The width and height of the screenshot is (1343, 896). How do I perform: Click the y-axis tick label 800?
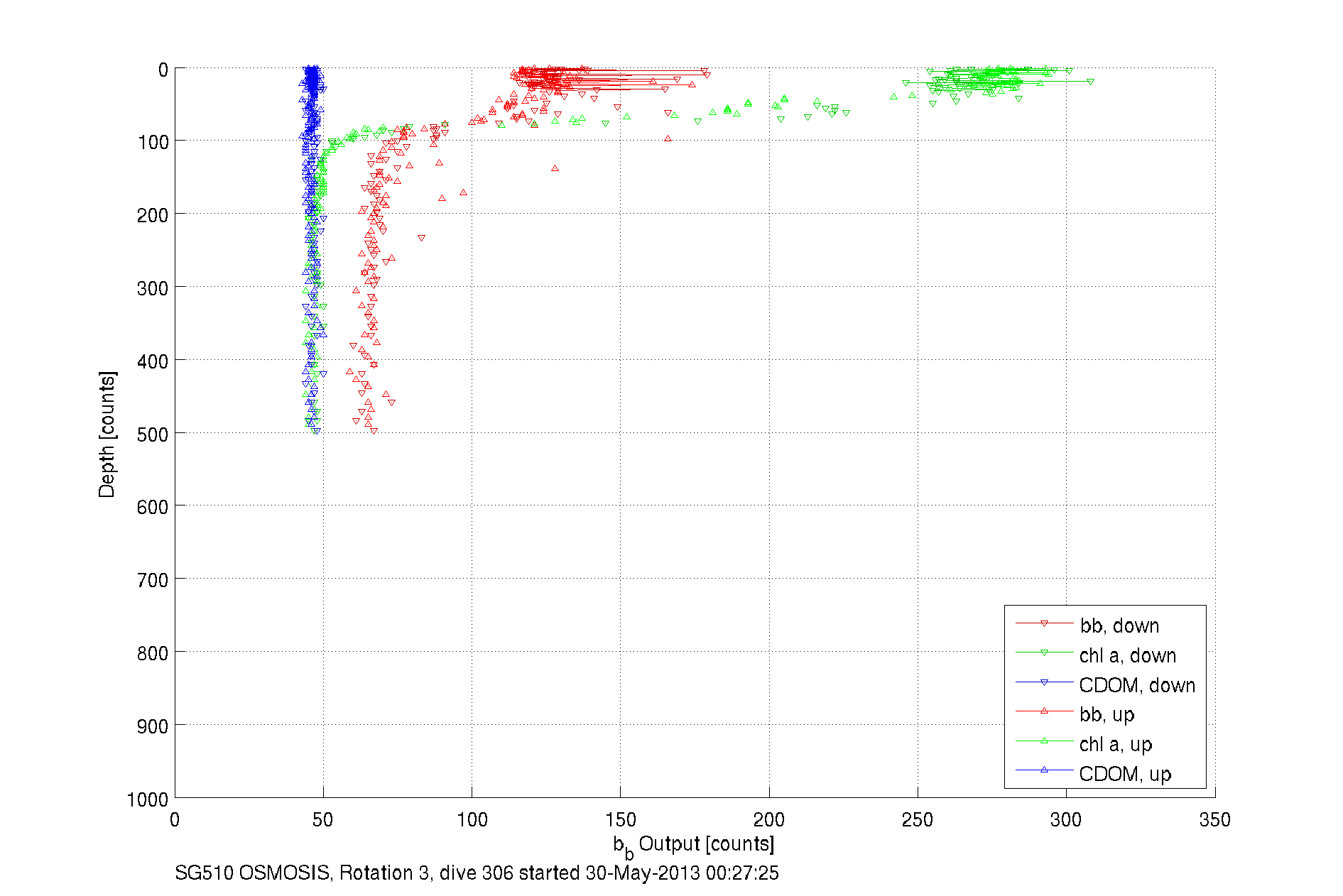[x=153, y=653]
